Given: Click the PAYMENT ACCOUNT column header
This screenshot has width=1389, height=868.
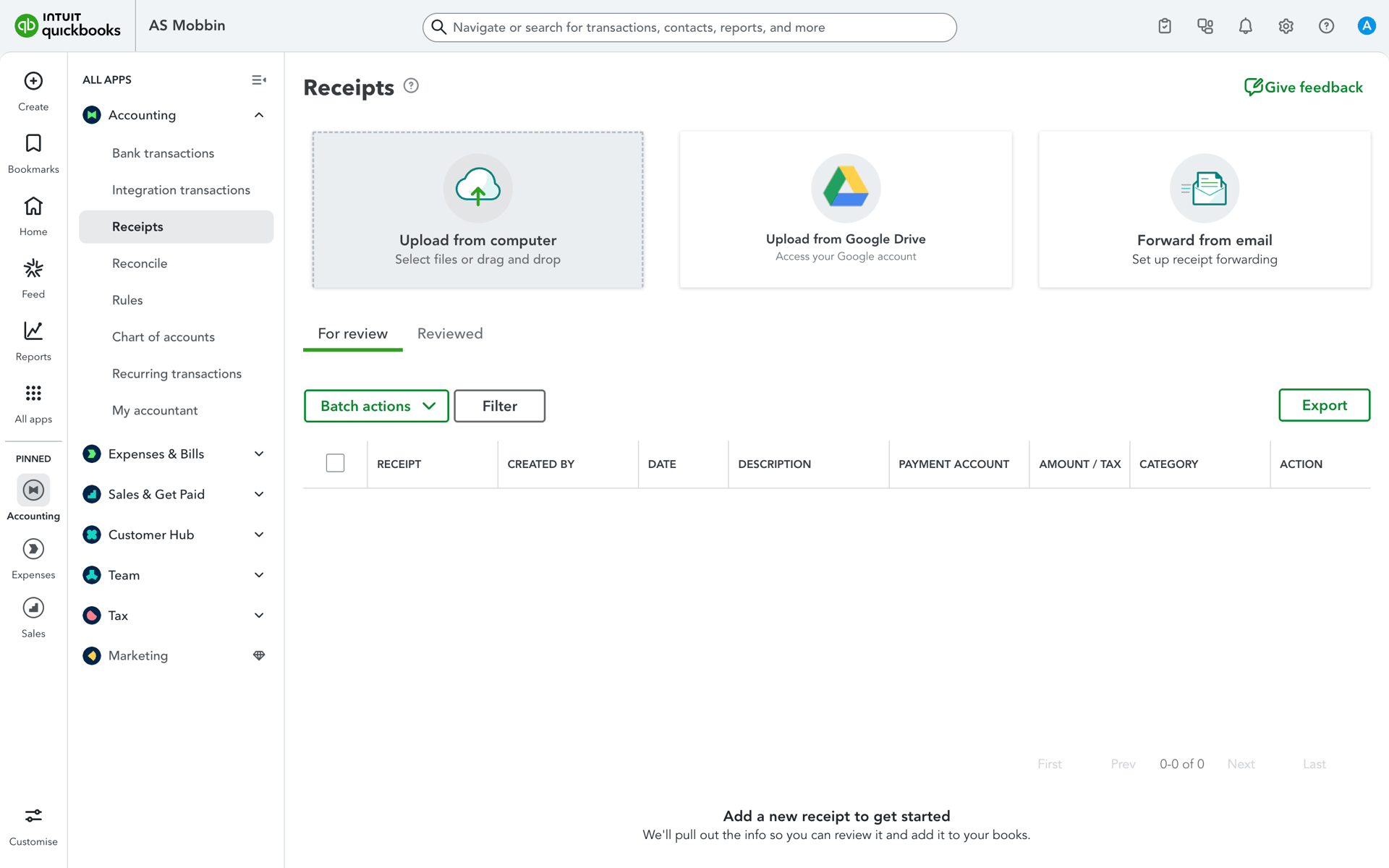Looking at the screenshot, I should (953, 464).
